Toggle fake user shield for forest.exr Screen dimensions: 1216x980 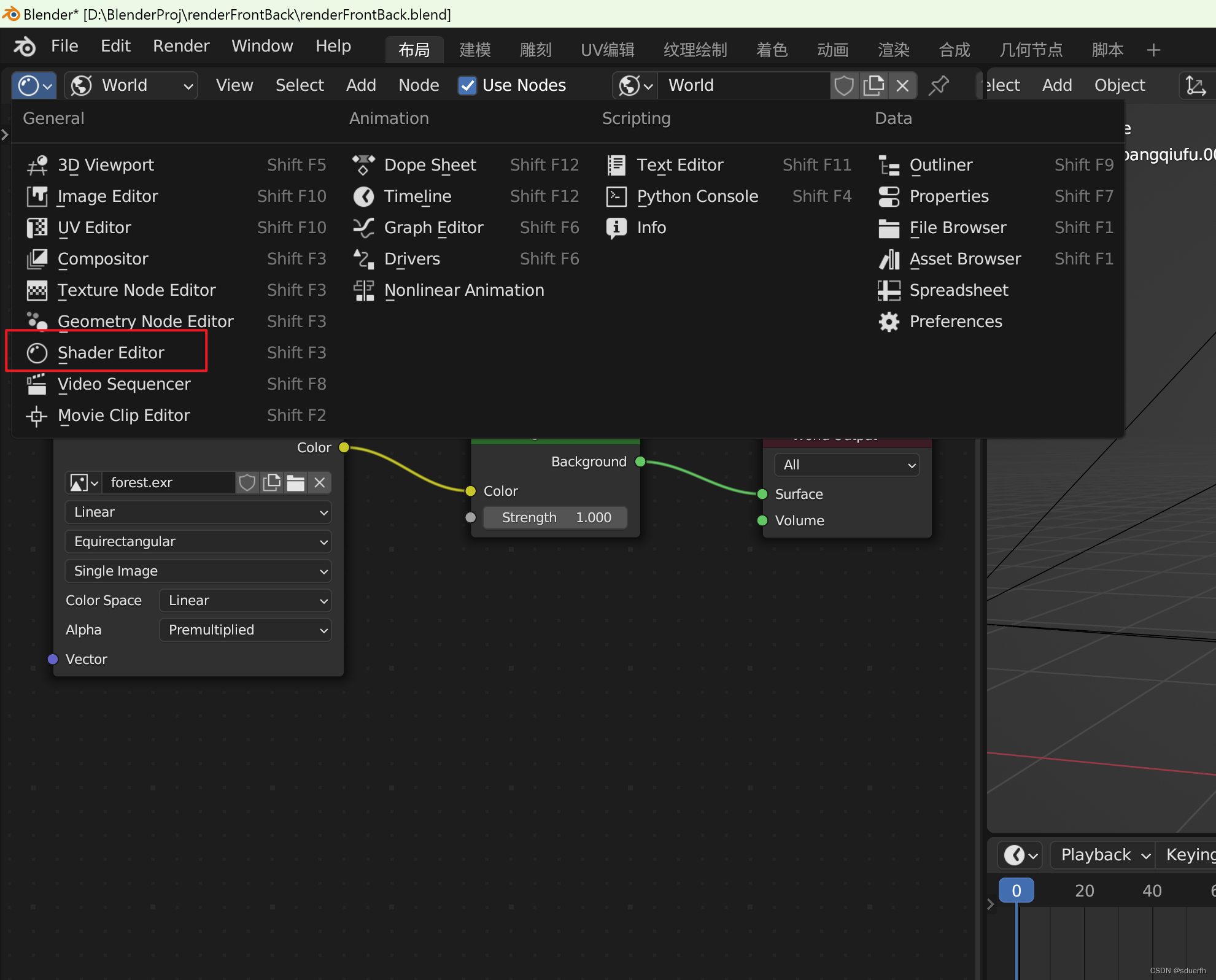(x=247, y=483)
